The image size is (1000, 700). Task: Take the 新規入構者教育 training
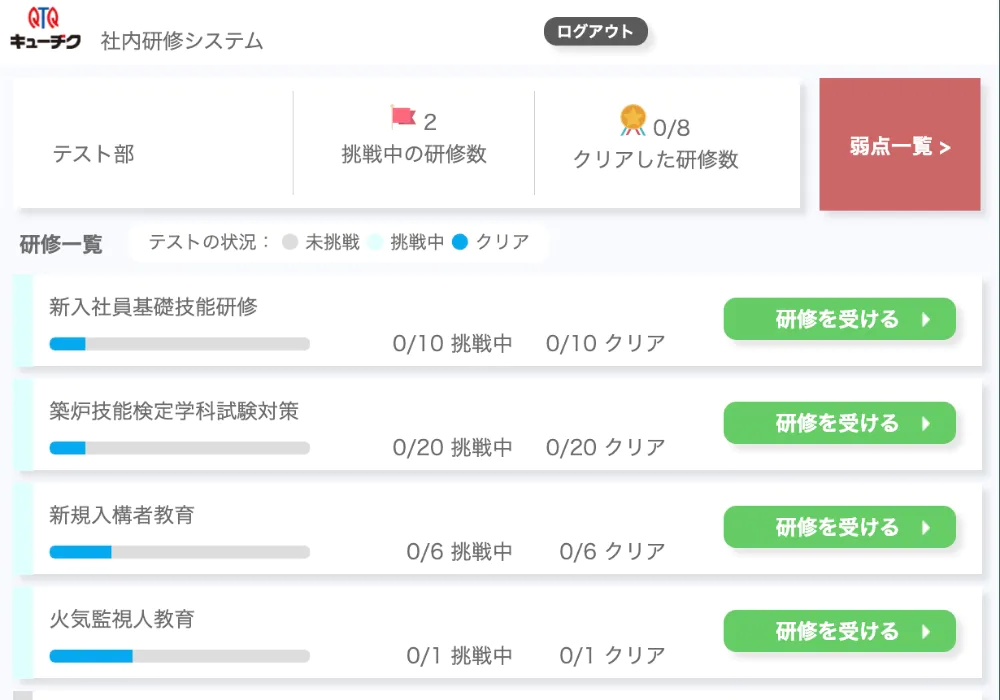tap(839, 527)
